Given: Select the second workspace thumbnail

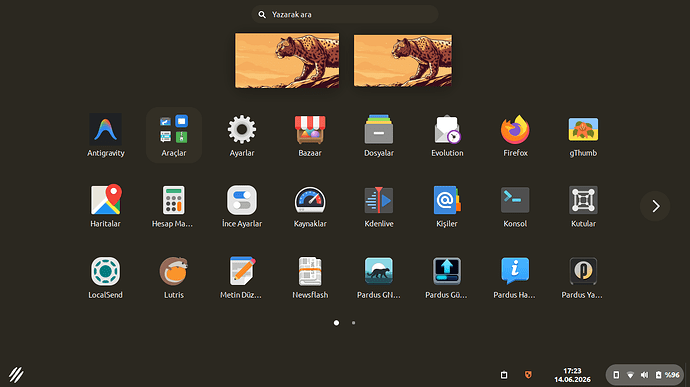Looking at the screenshot, I should [403, 60].
